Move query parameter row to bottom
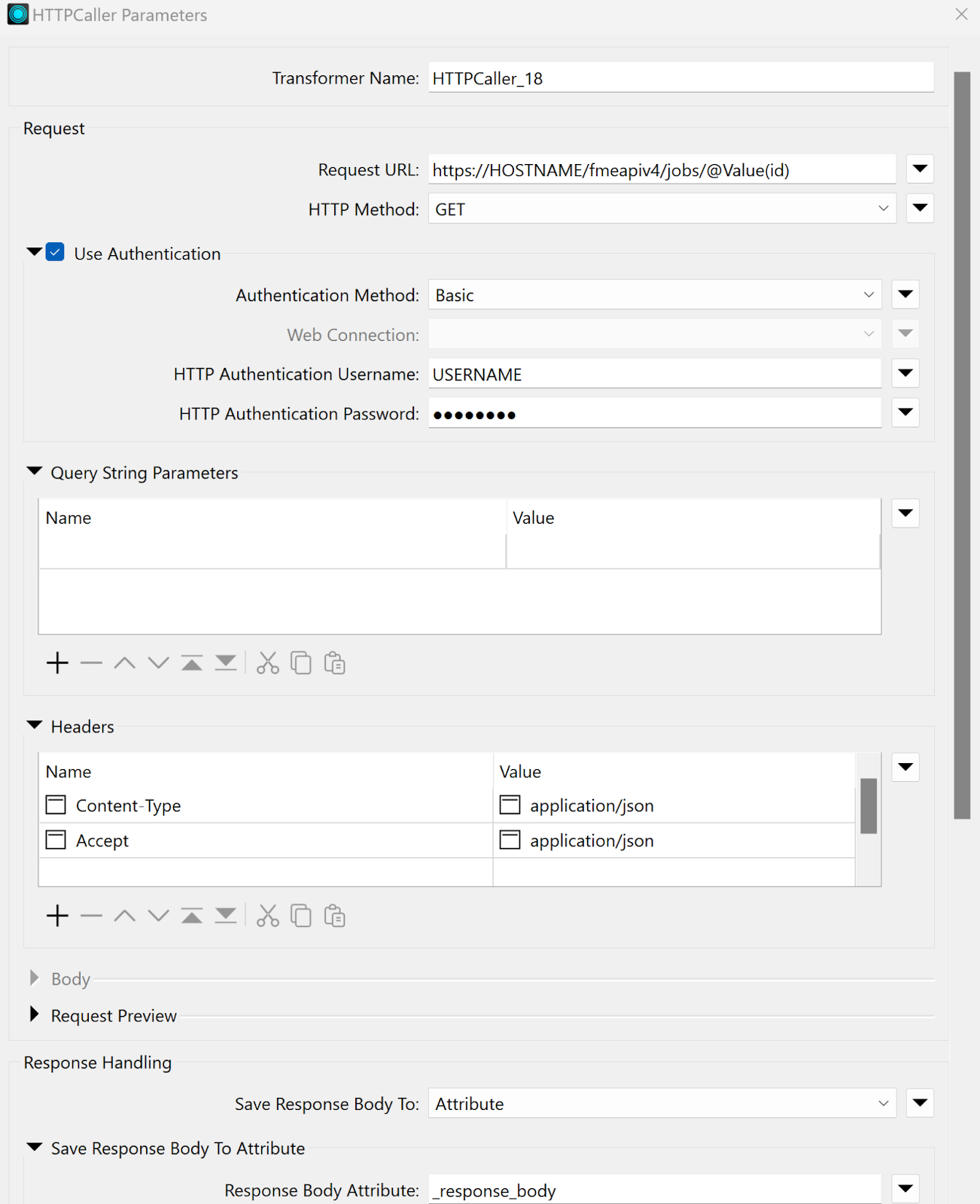980x1204 pixels. 225,663
